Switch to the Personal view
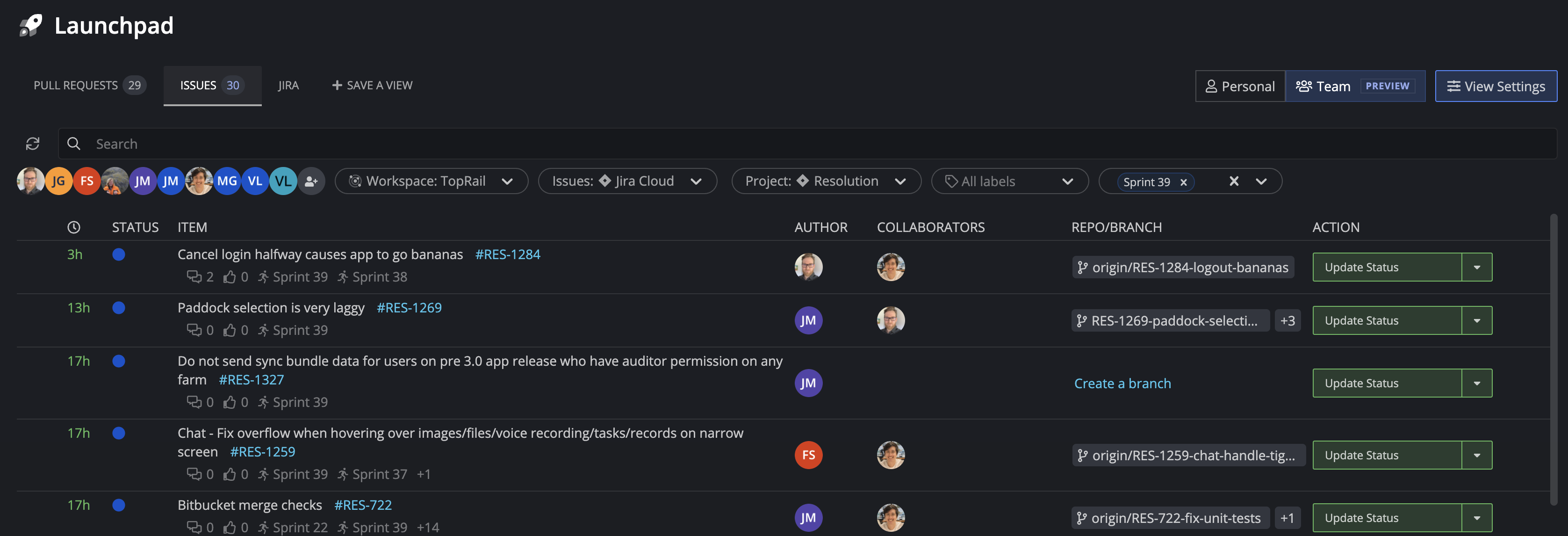 [1240, 86]
